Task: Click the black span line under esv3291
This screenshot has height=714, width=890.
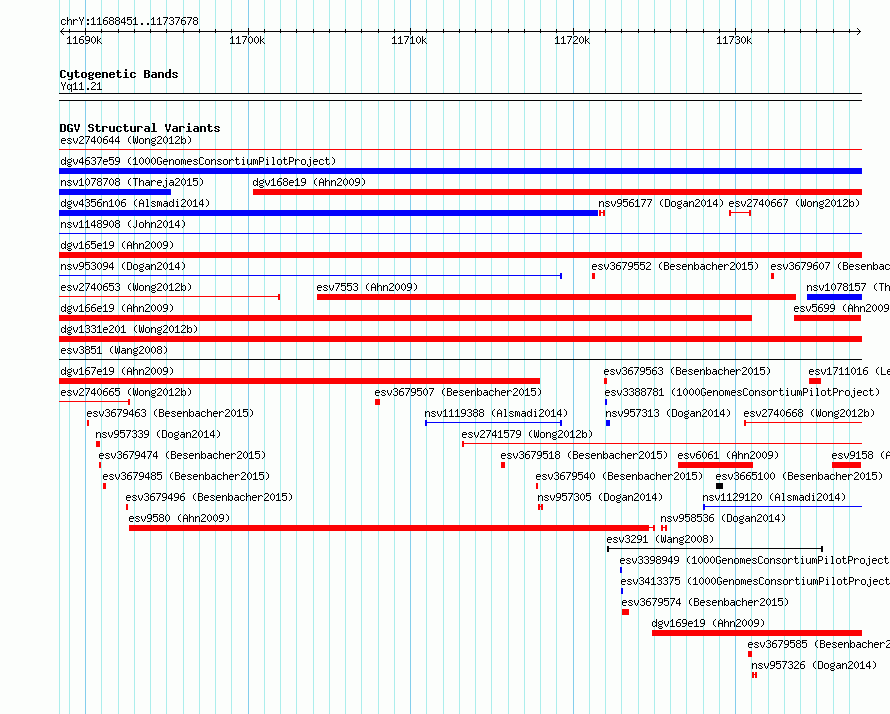Action: [x=715, y=549]
